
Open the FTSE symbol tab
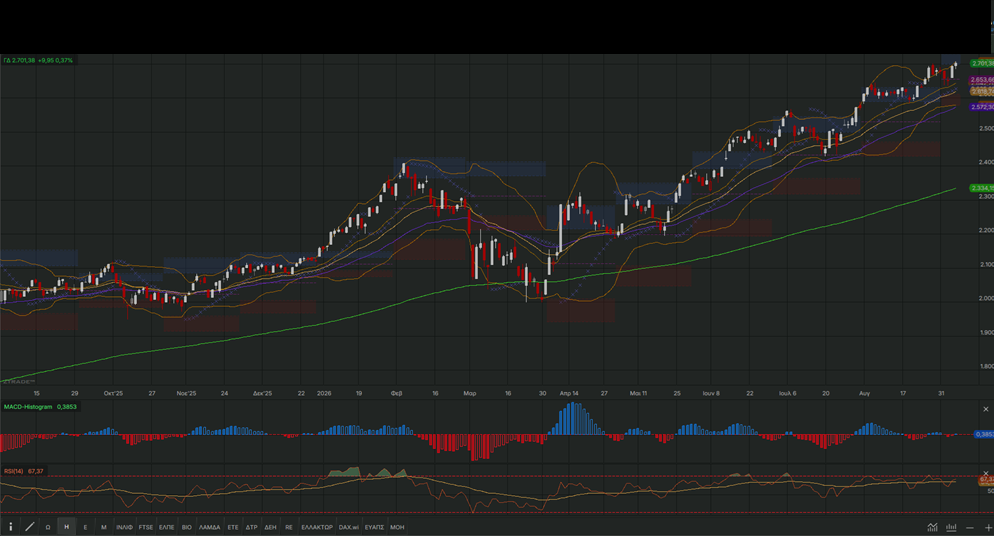pos(146,527)
